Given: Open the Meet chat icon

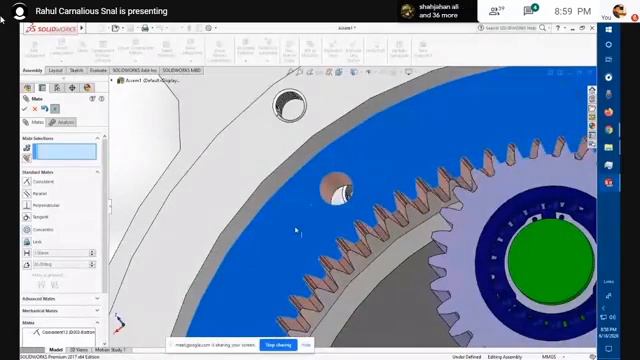Looking at the screenshot, I should pos(531,10).
